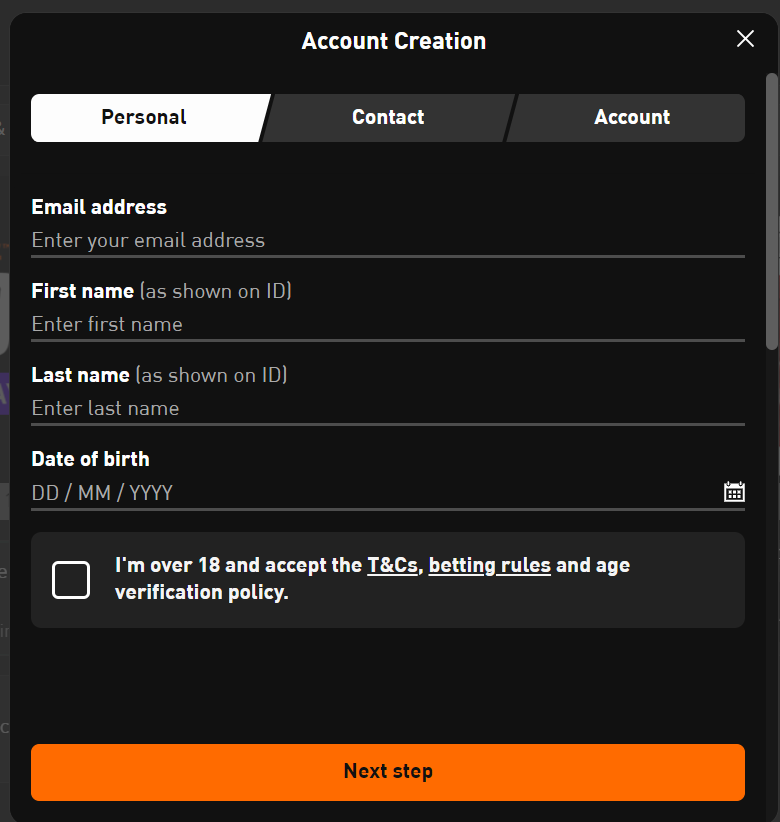Open the date of birth calendar picker
This screenshot has height=822, width=780.
pos(734,492)
